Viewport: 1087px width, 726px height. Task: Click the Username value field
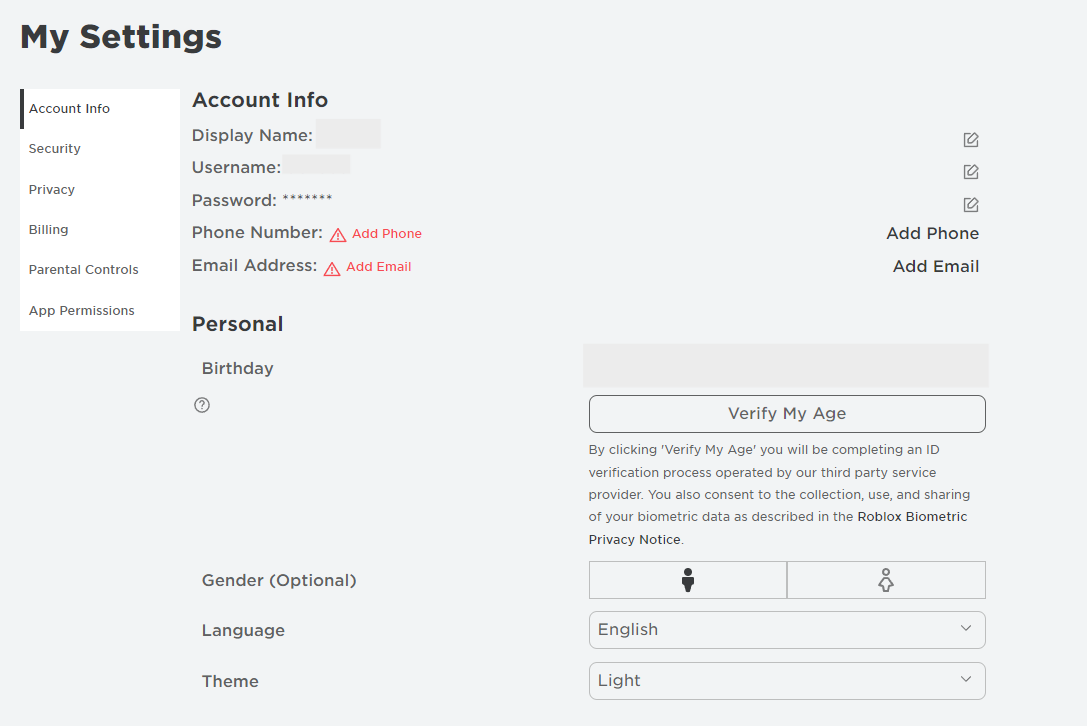point(316,165)
